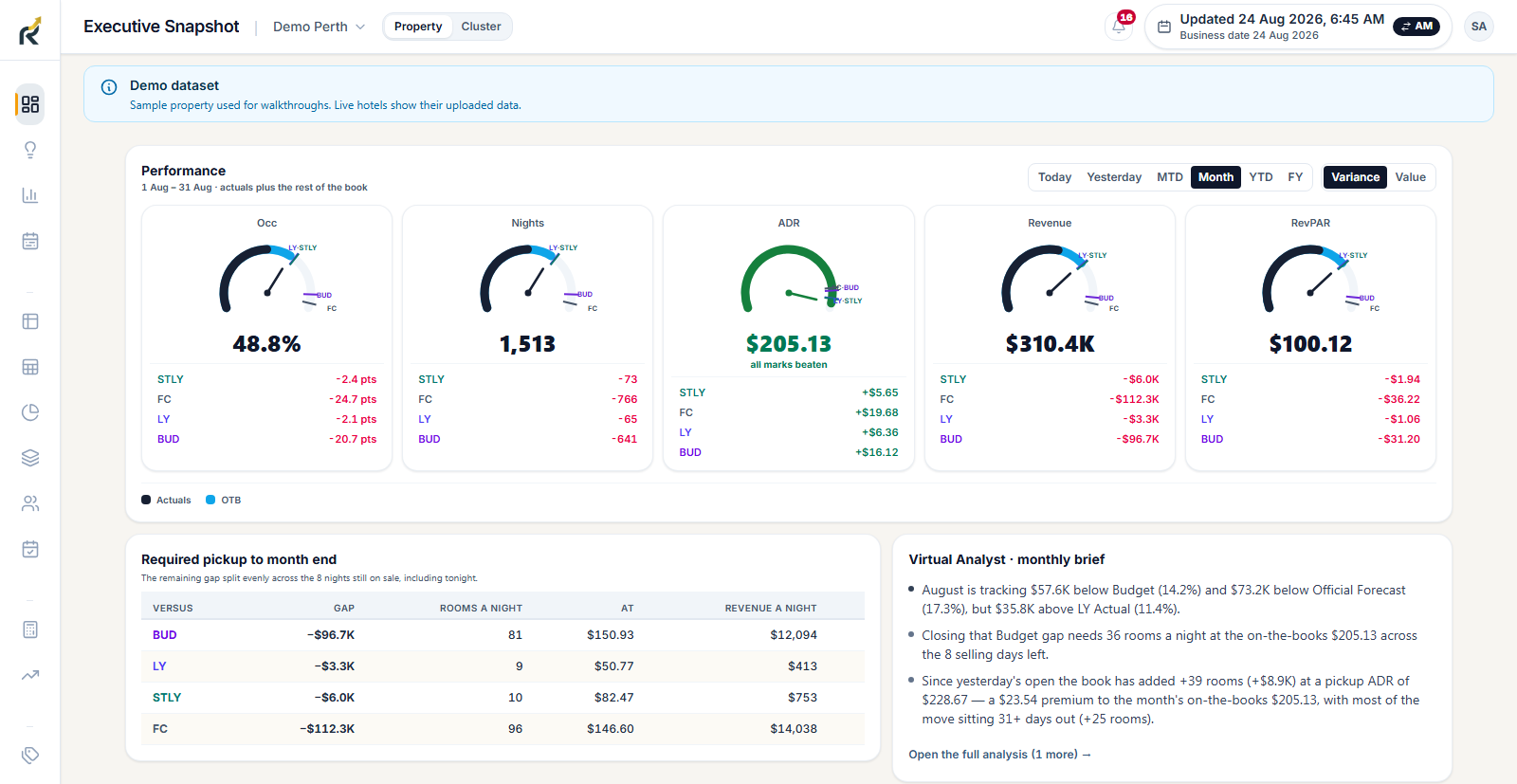Click the $310.4K revenue value
This screenshot has width=1517, height=784.
pyautogui.click(x=1050, y=344)
